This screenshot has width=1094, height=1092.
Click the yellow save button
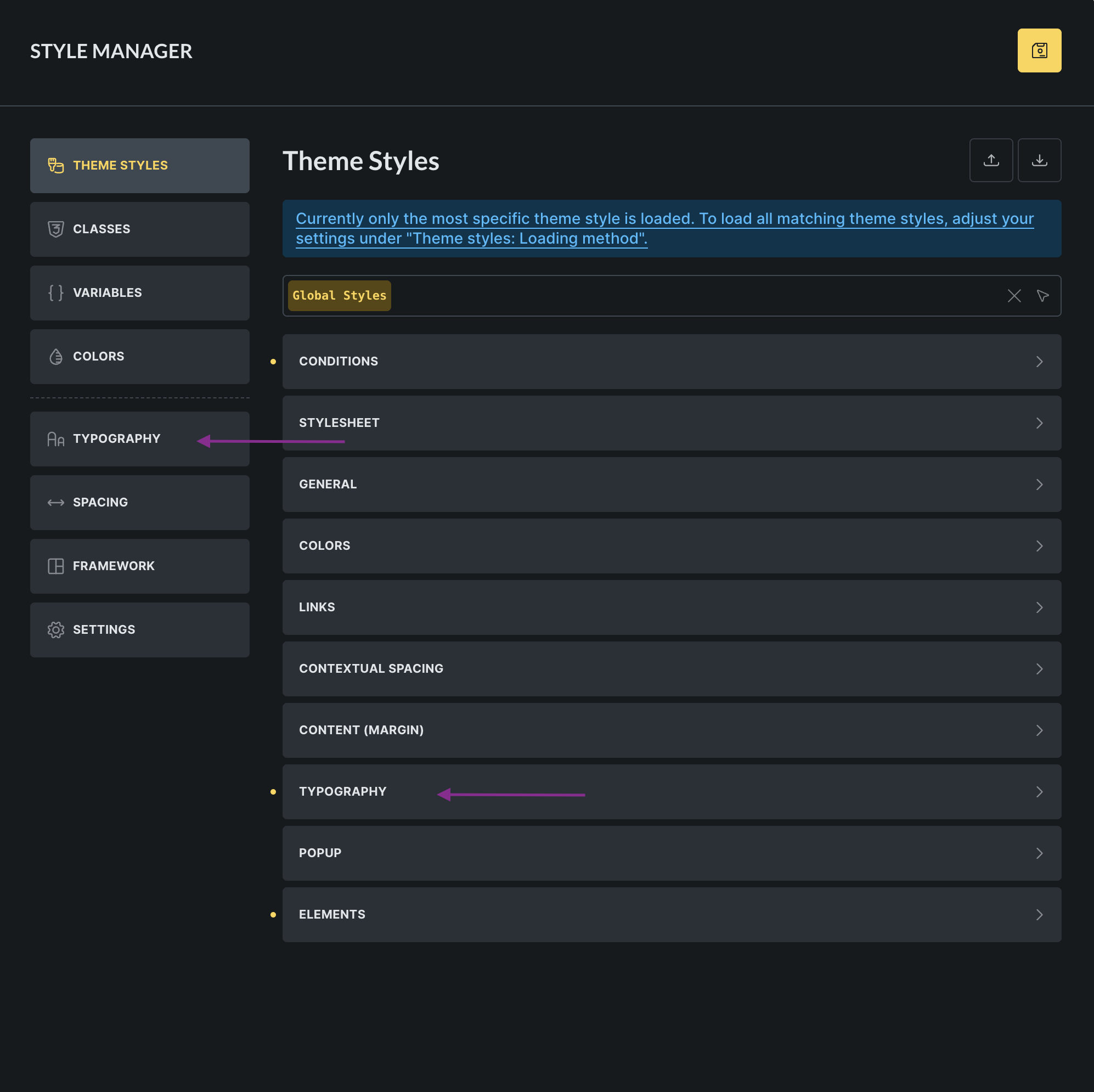click(1039, 50)
